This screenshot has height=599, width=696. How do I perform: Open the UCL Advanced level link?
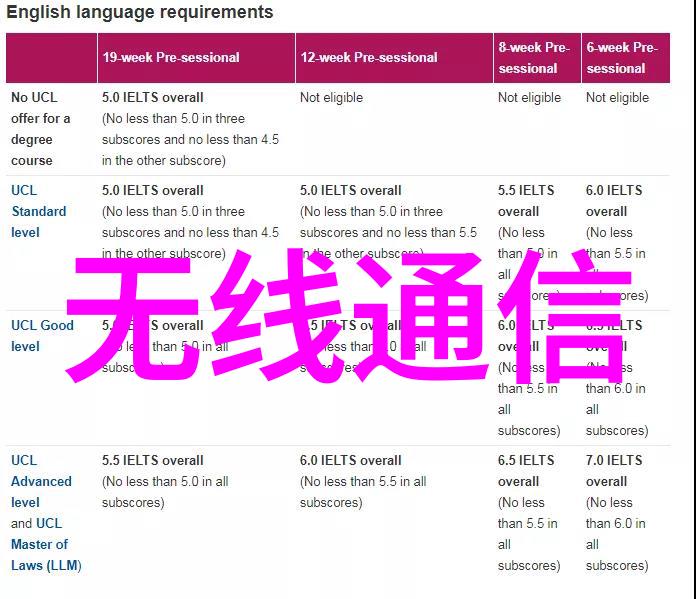(41, 481)
